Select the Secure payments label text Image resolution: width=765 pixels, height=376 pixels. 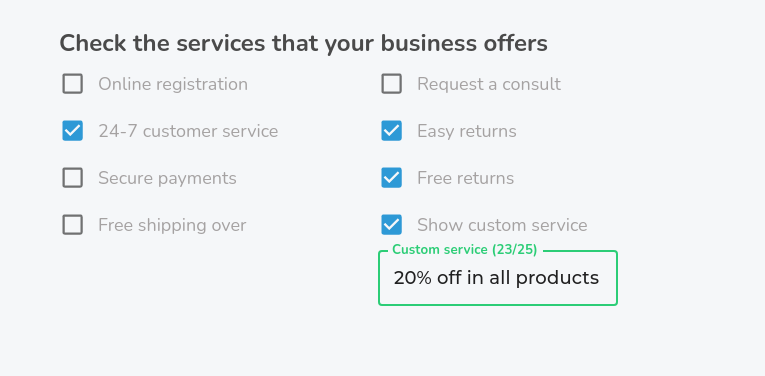click(167, 178)
